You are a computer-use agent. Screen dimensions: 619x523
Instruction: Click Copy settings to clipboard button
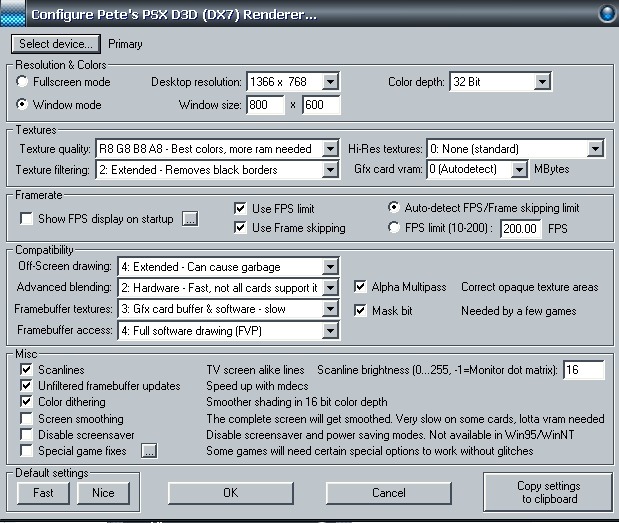(548, 492)
